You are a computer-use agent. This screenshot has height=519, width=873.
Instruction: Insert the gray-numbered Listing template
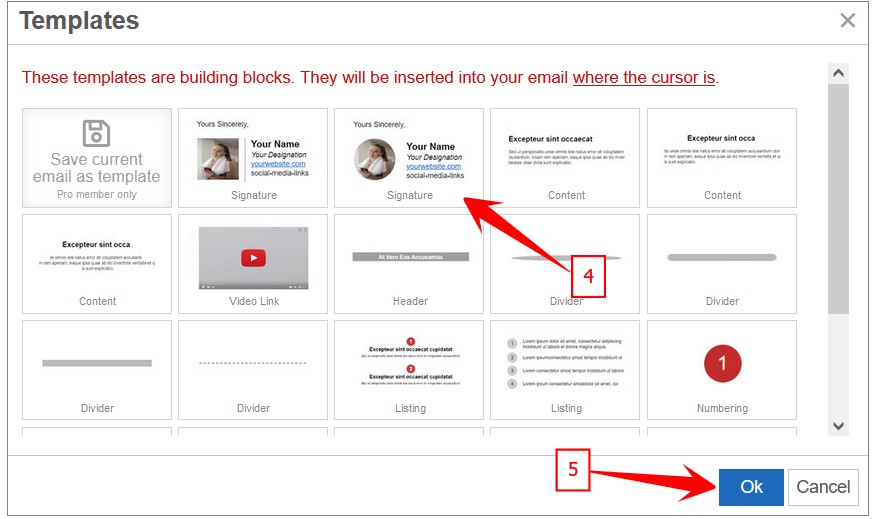click(566, 370)
